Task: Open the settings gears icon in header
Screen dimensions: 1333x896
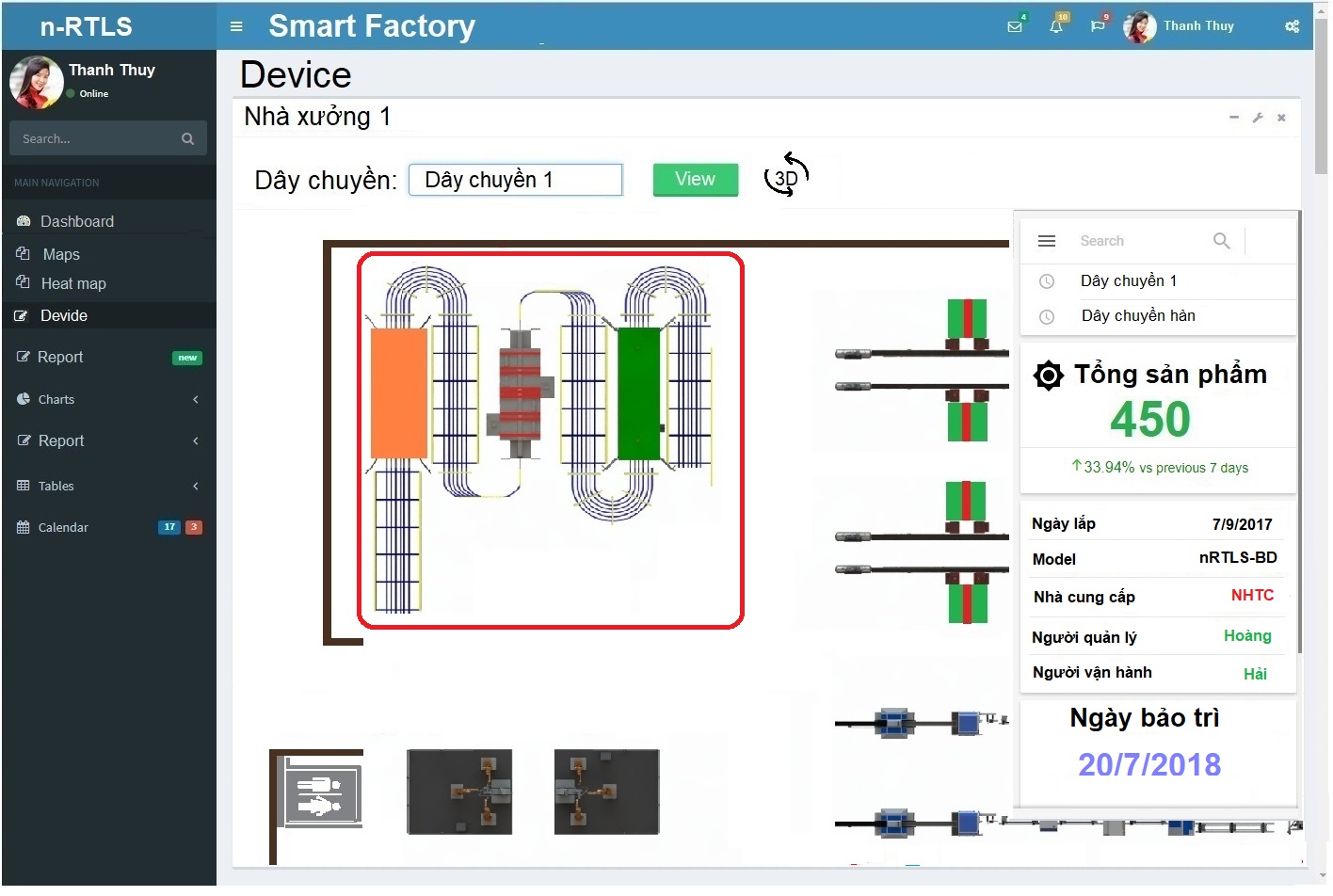Action: 1292,26
